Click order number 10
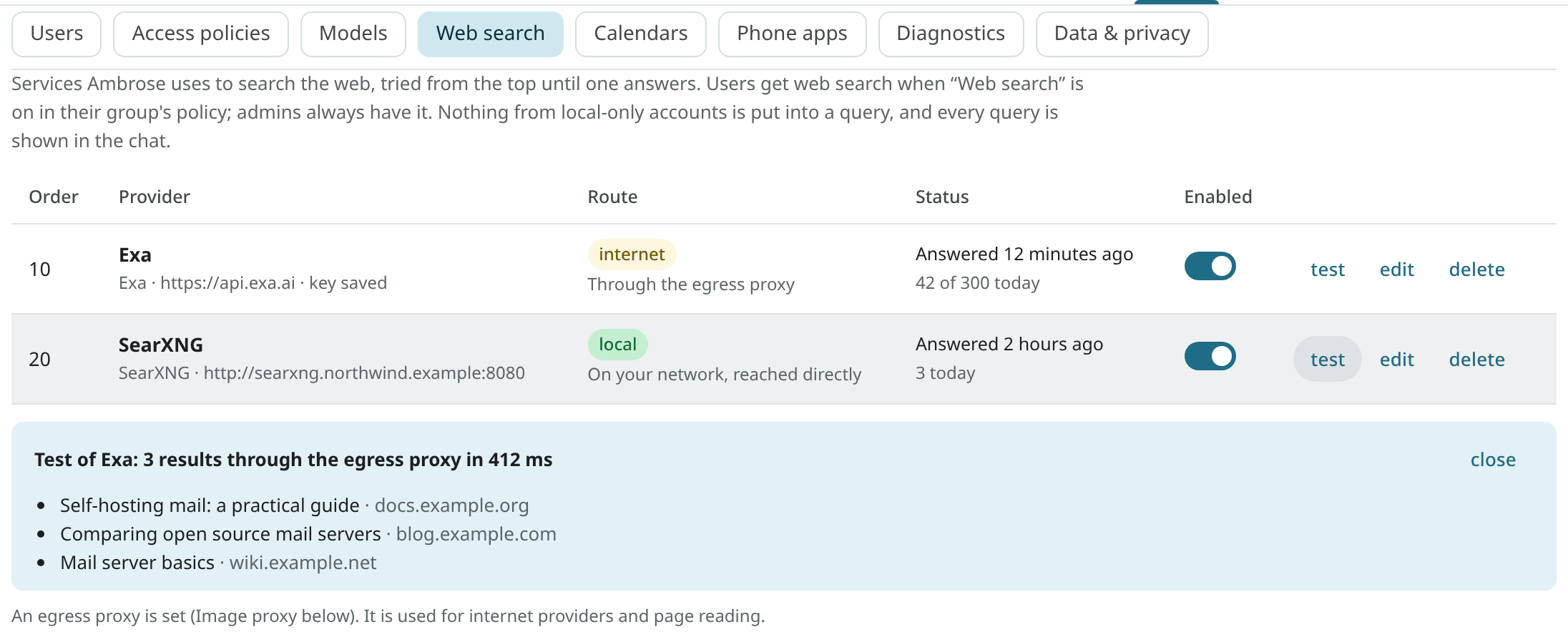1568x642 pixels. click(39, 270)
